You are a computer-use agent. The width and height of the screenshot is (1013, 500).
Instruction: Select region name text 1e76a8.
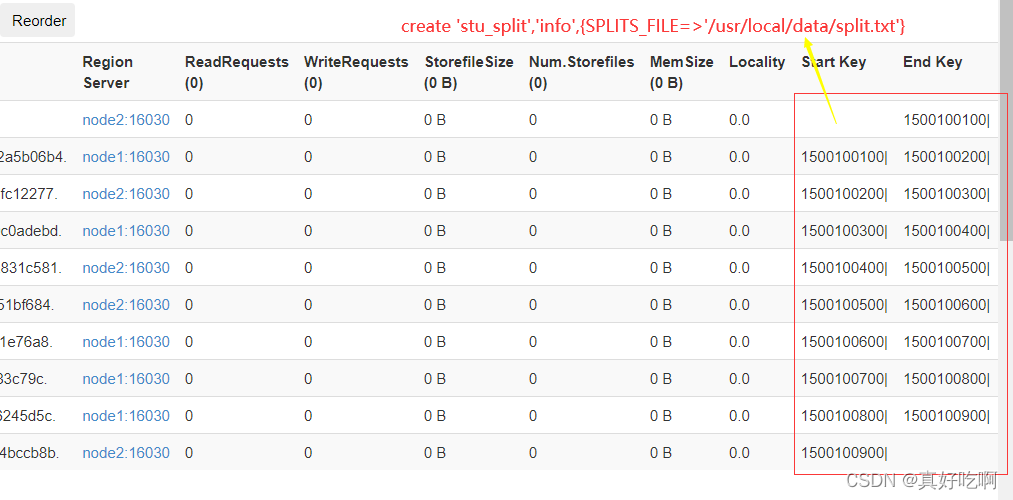pos(26,342)
